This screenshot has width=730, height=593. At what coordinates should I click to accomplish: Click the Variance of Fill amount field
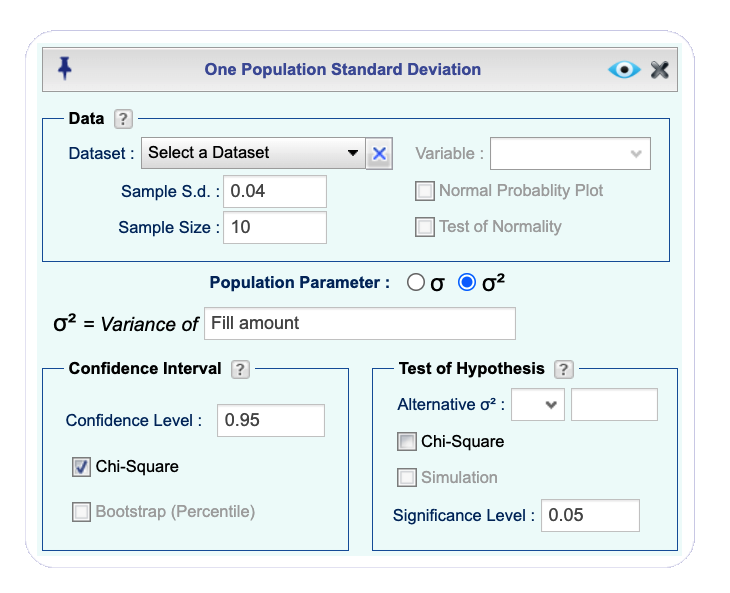(x=359, y=323)
